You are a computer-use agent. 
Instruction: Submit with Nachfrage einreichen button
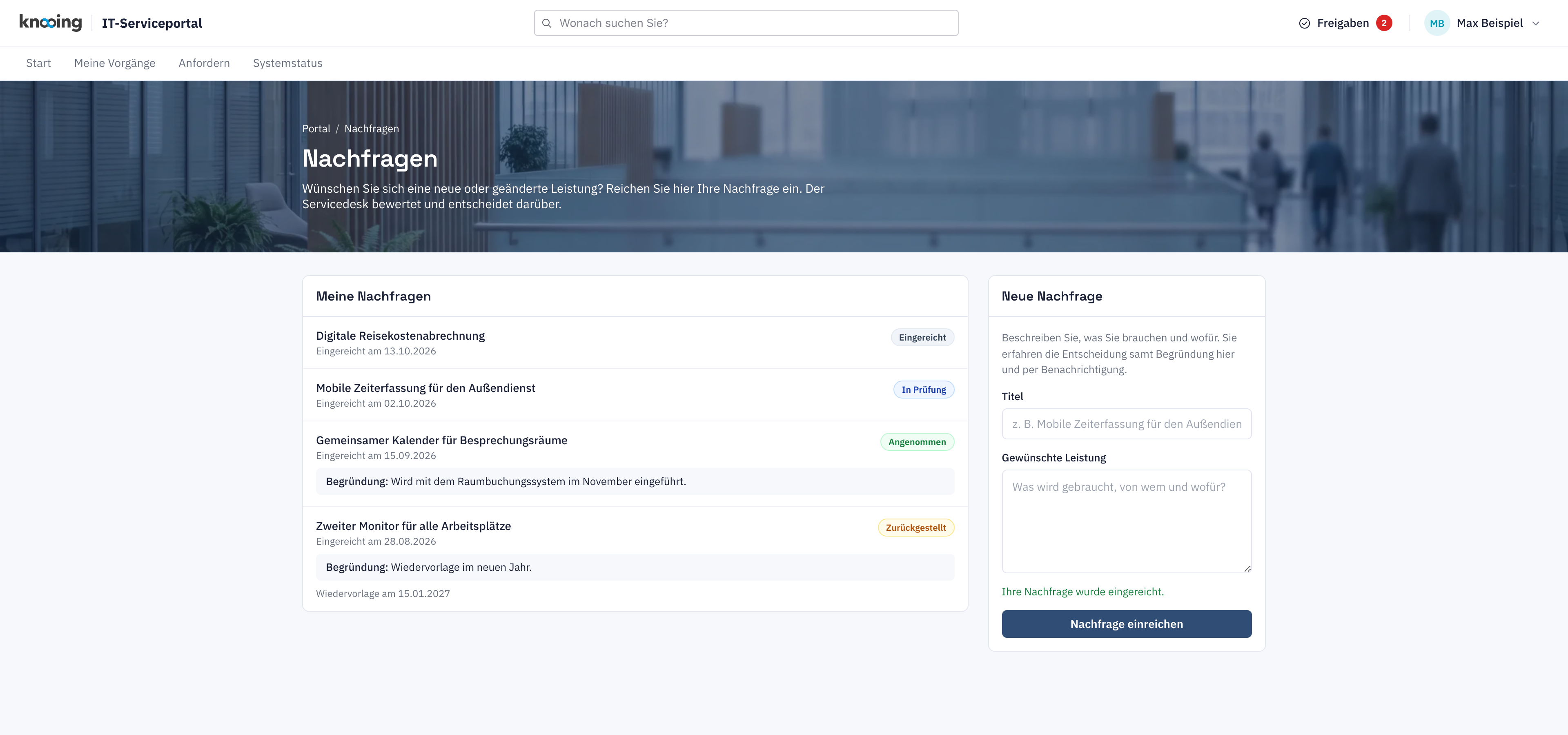pyautogui.click(x=1127, y=624)
